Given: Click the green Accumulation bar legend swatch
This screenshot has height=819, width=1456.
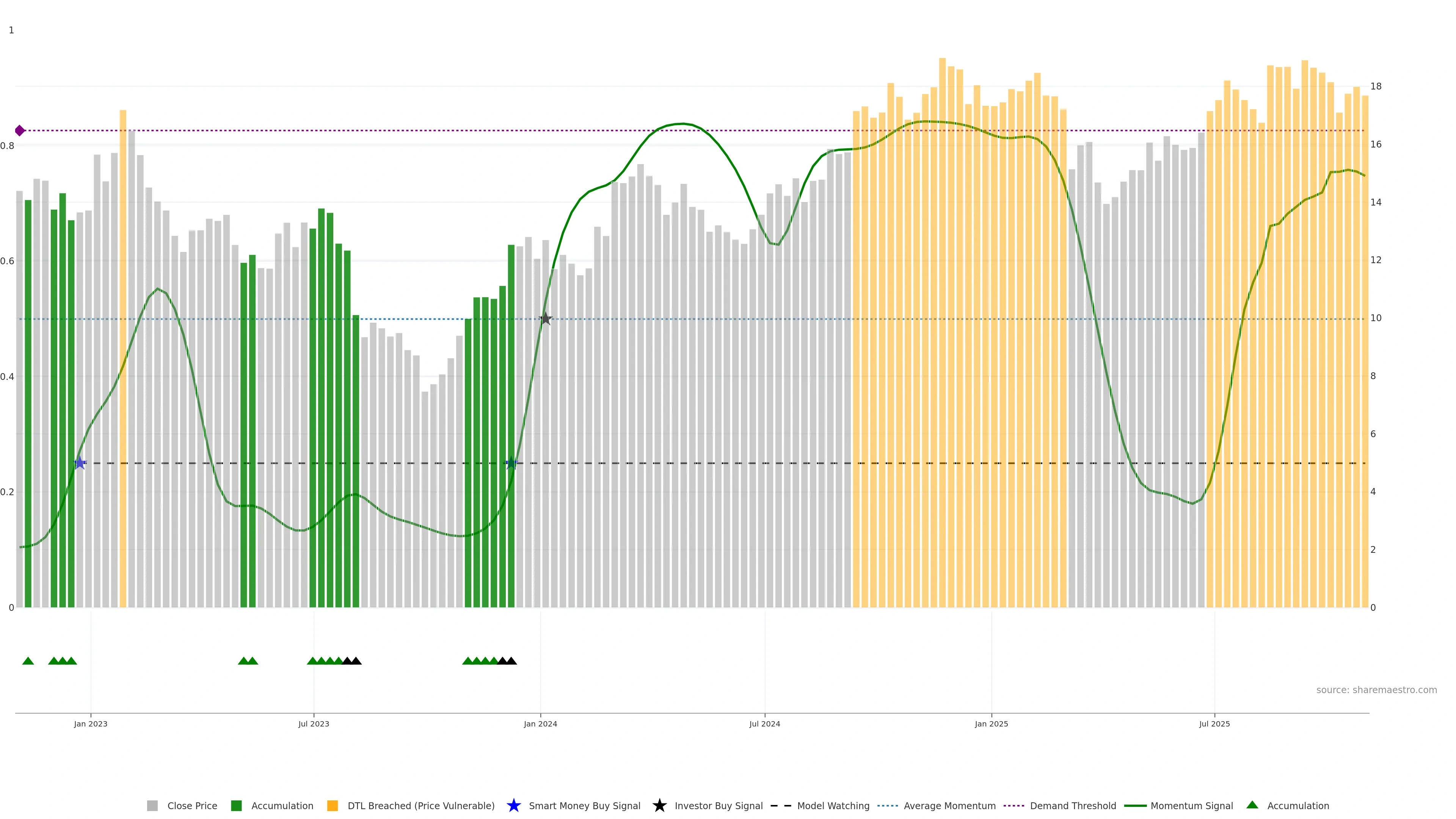Looking at the screenshot, I should [x=236, y=805].
